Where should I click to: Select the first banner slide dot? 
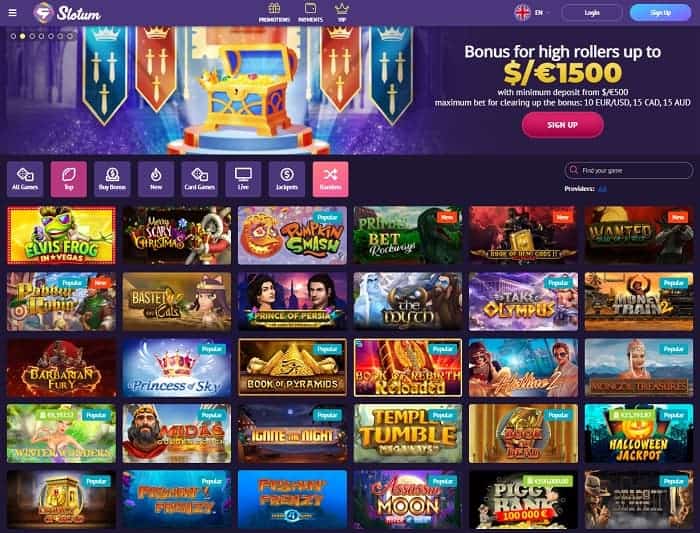click(x=13, y=36)
